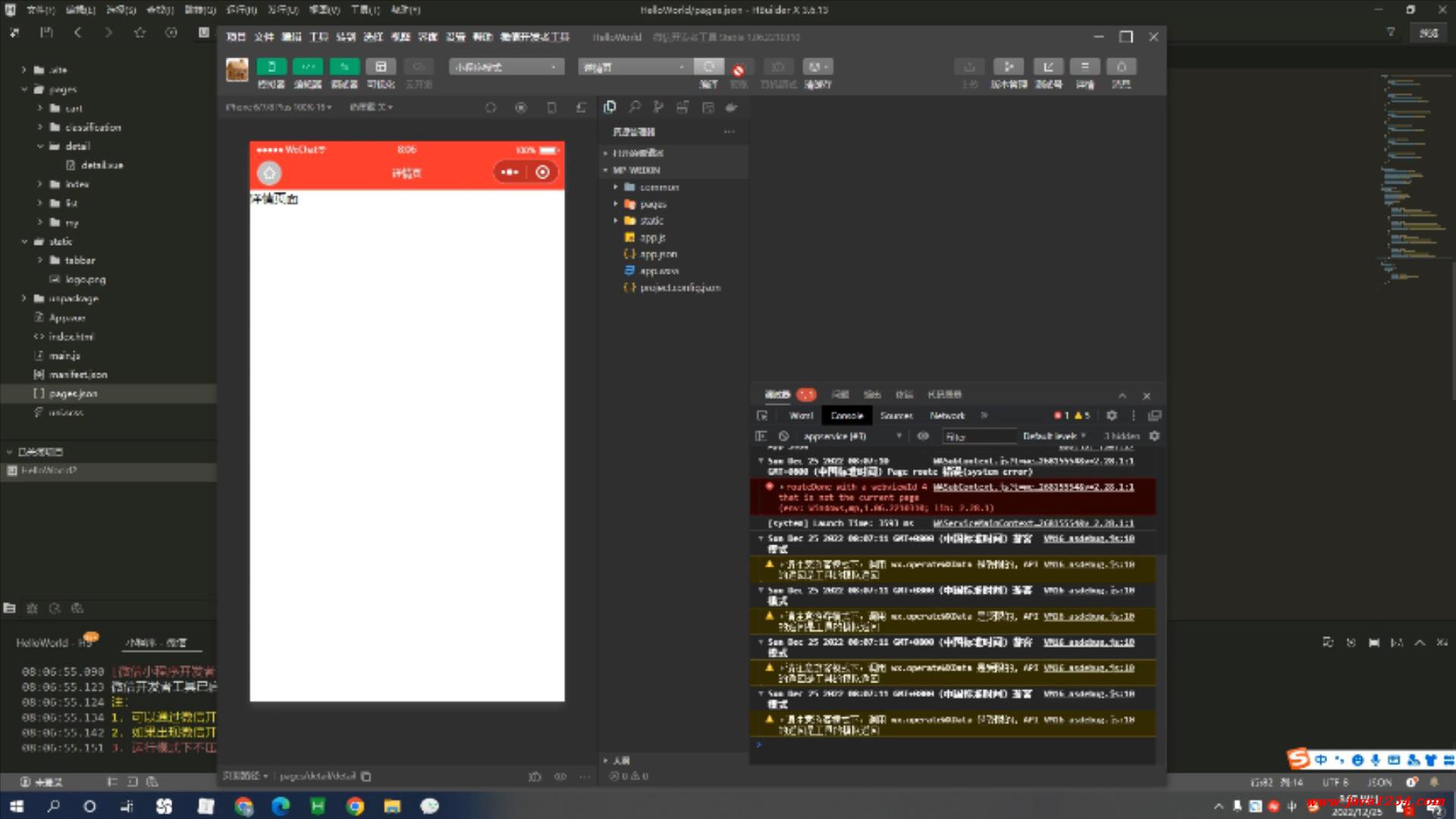Open the appservice context dropdown

[x=852, y=436]
